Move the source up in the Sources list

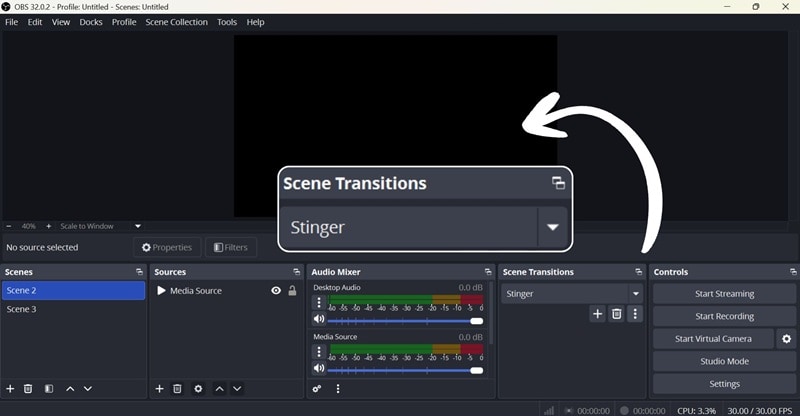coord(219,389)
